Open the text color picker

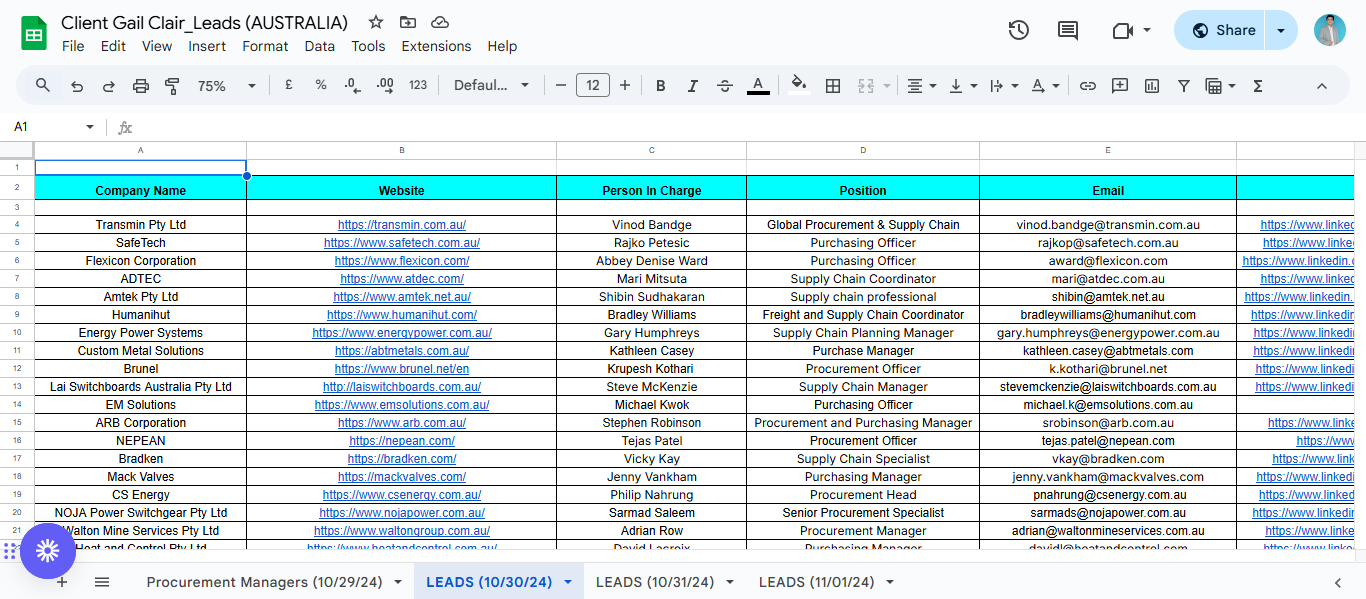(758, 86)
